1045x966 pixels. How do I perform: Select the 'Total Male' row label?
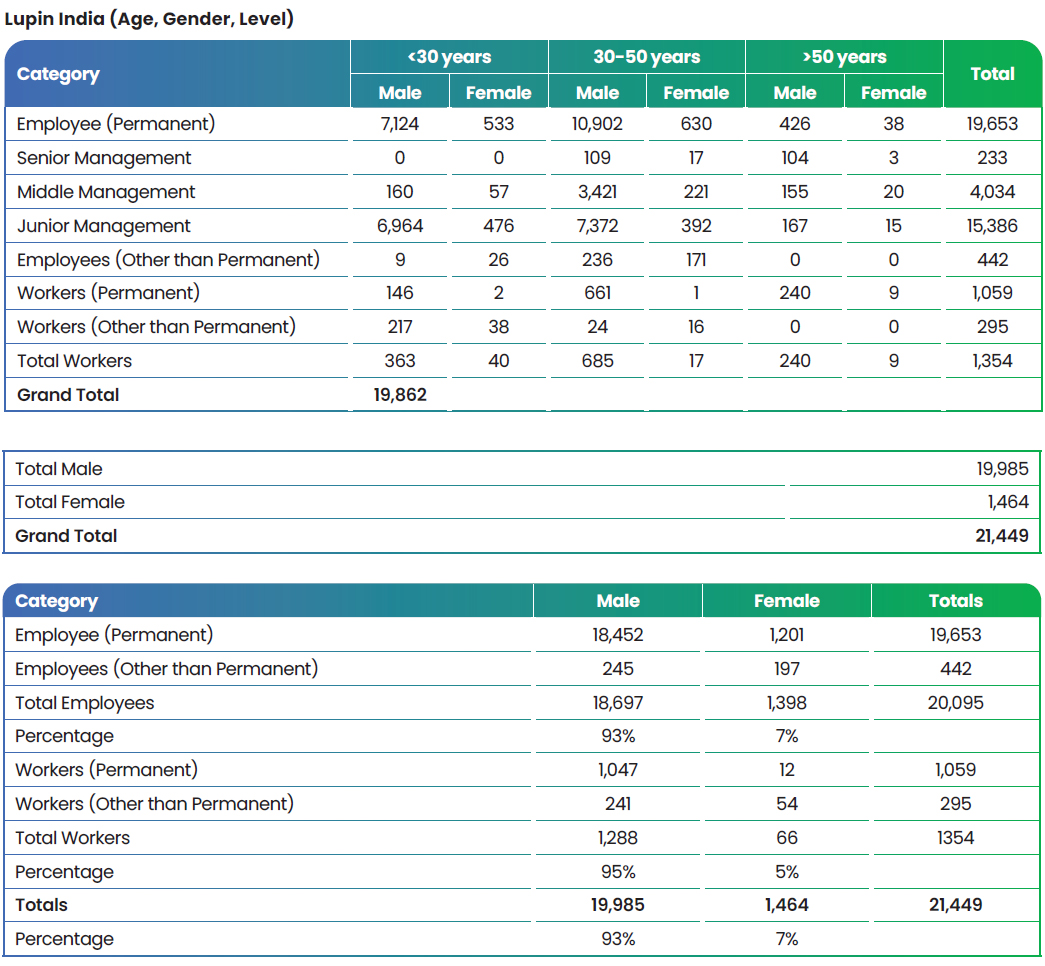(59, 469)
